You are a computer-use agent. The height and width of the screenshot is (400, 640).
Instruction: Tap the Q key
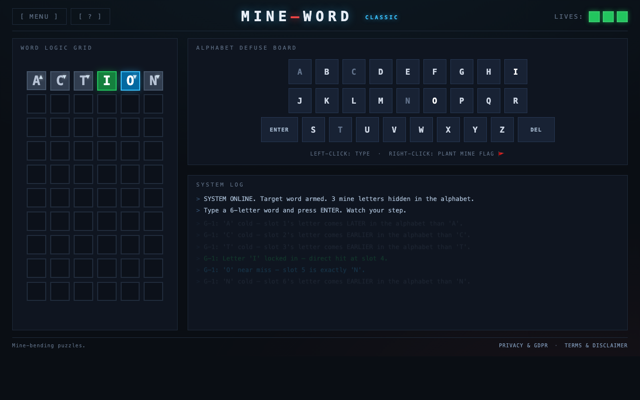click(489, 100)
